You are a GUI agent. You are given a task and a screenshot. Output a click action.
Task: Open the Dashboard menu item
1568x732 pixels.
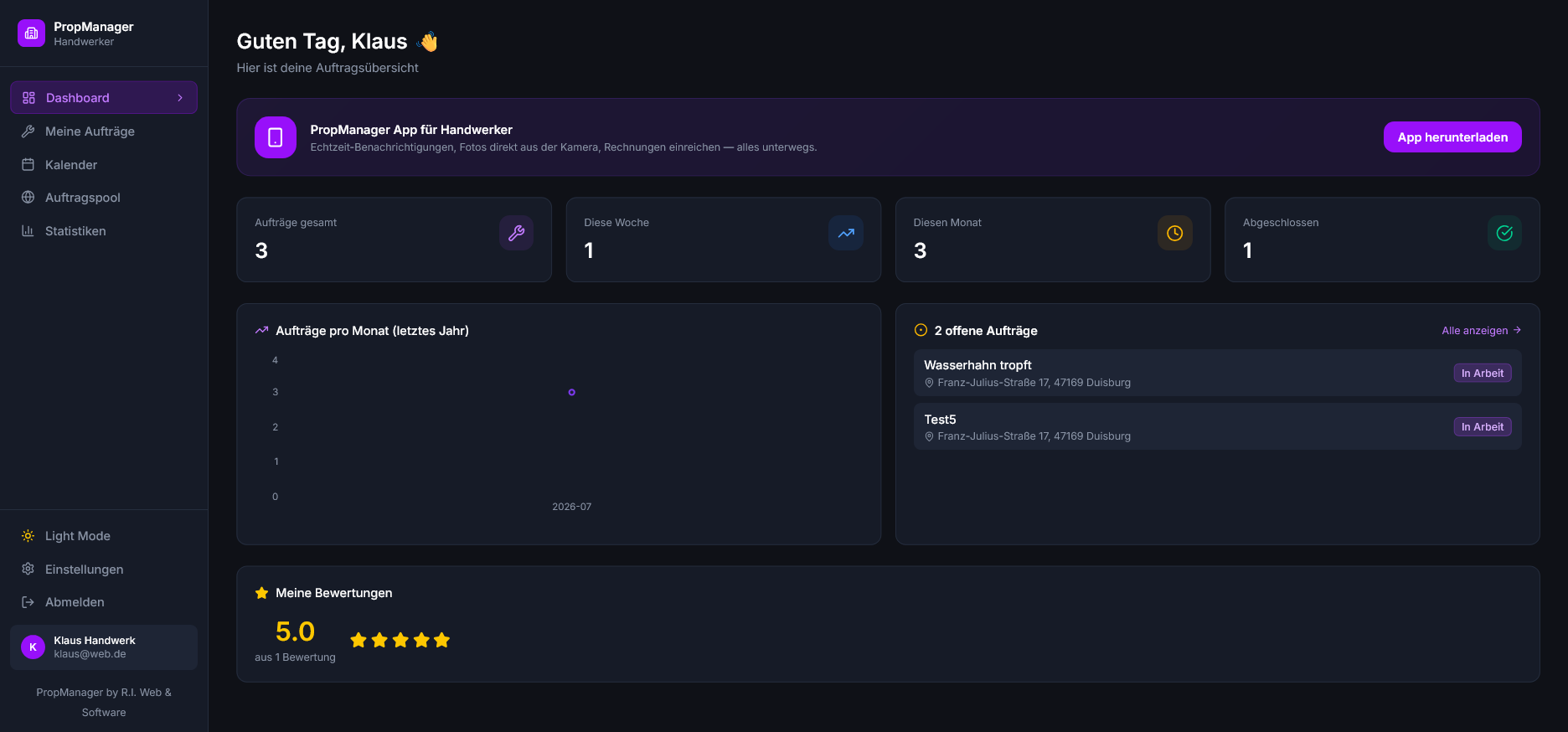tap(104, 98)
